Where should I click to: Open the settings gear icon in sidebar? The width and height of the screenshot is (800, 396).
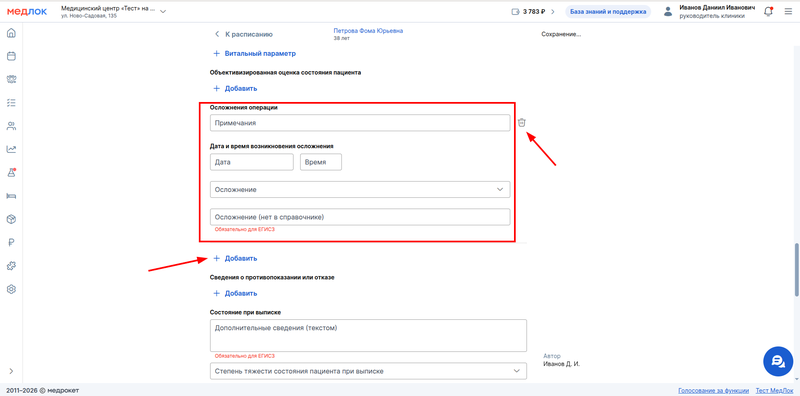[x=11, y=289]
